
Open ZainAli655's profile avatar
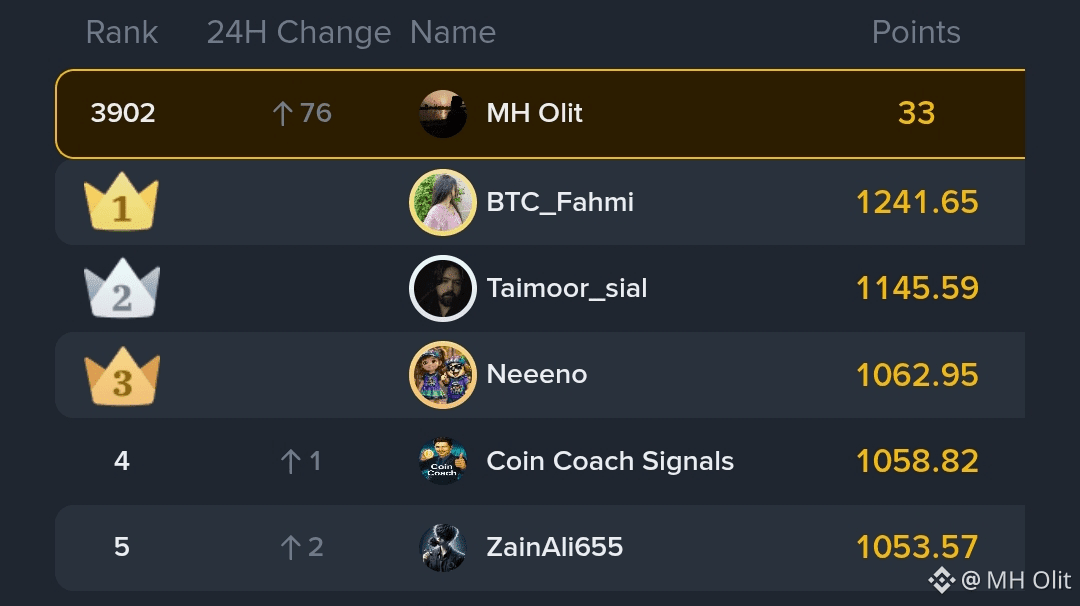(443, 547)
